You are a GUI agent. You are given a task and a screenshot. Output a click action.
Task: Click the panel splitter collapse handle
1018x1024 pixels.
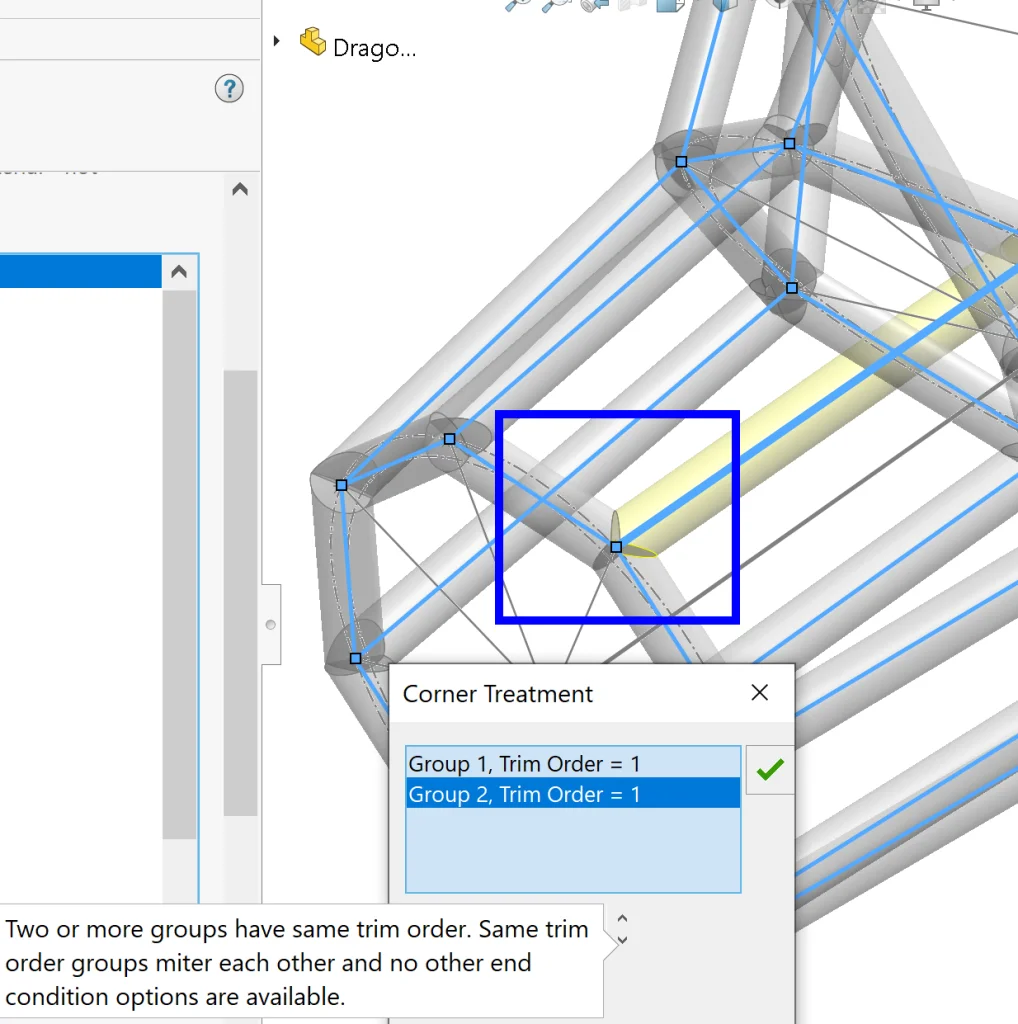(270, 625)
